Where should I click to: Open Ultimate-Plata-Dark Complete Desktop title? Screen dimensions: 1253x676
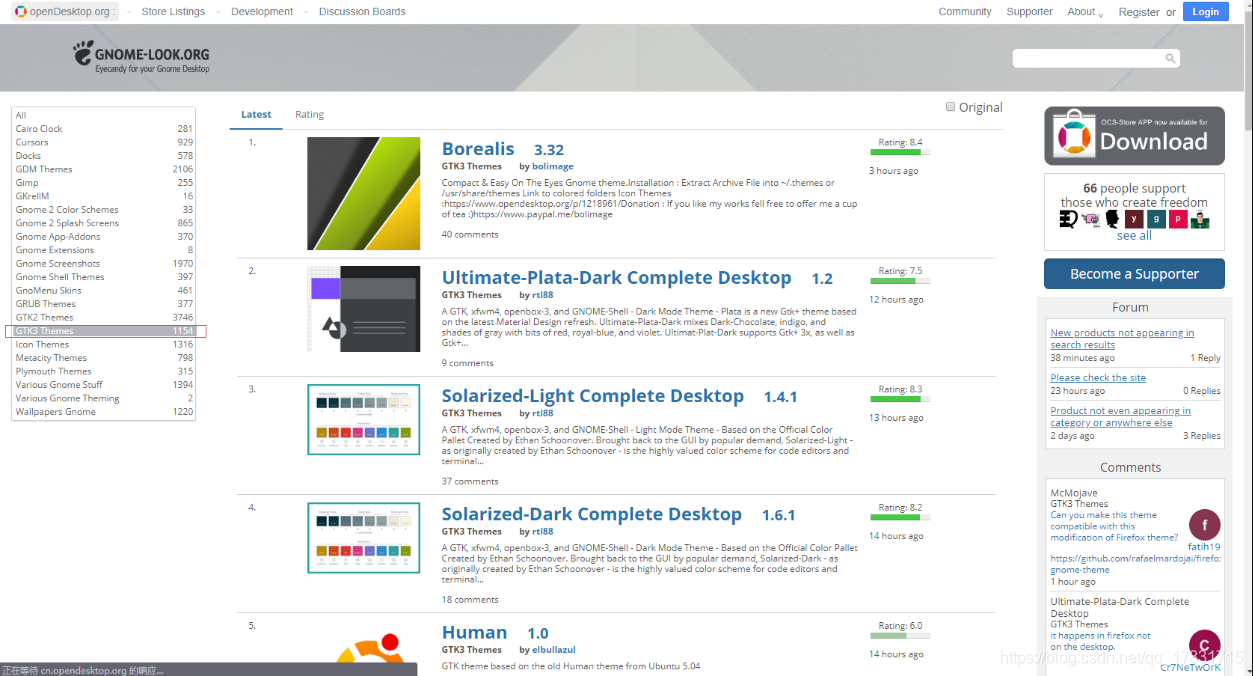[x=617, y=278]
